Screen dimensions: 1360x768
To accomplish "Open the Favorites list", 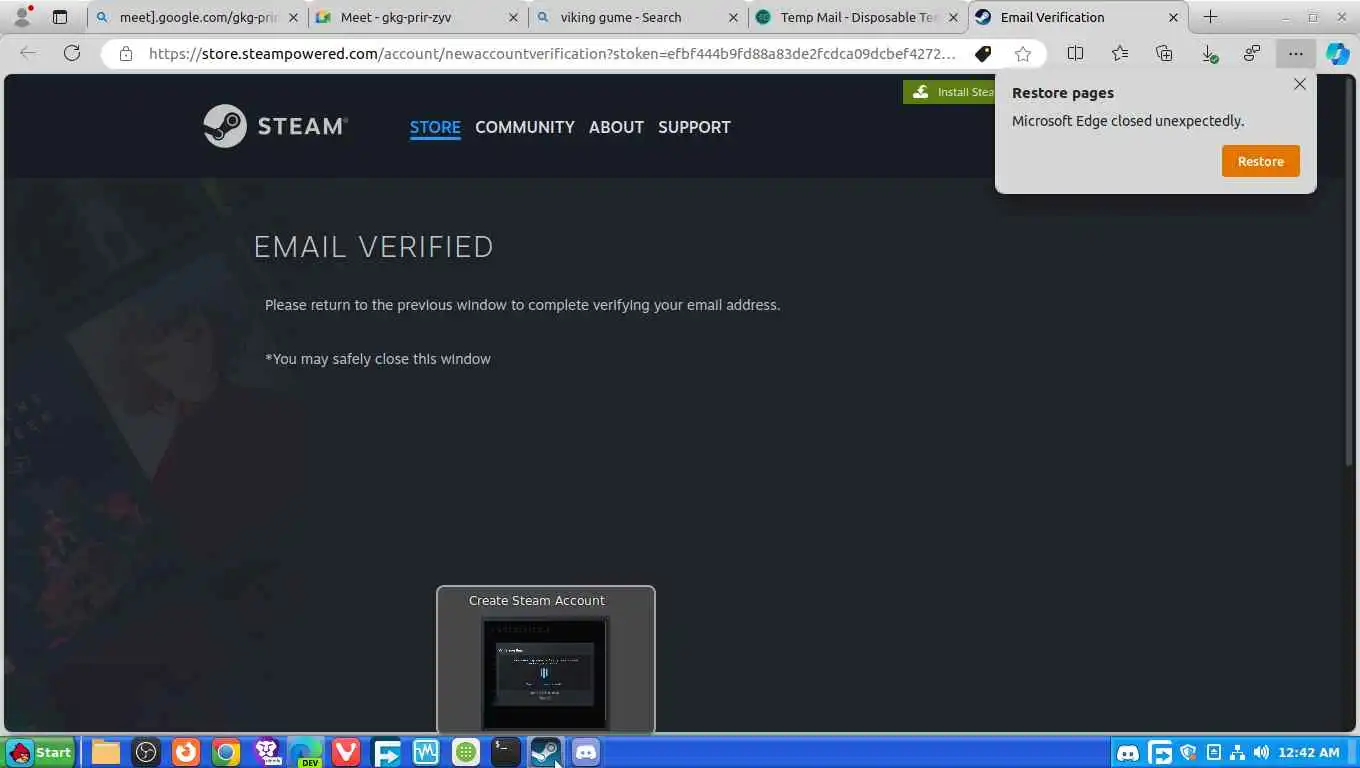I will [1119, 54].
